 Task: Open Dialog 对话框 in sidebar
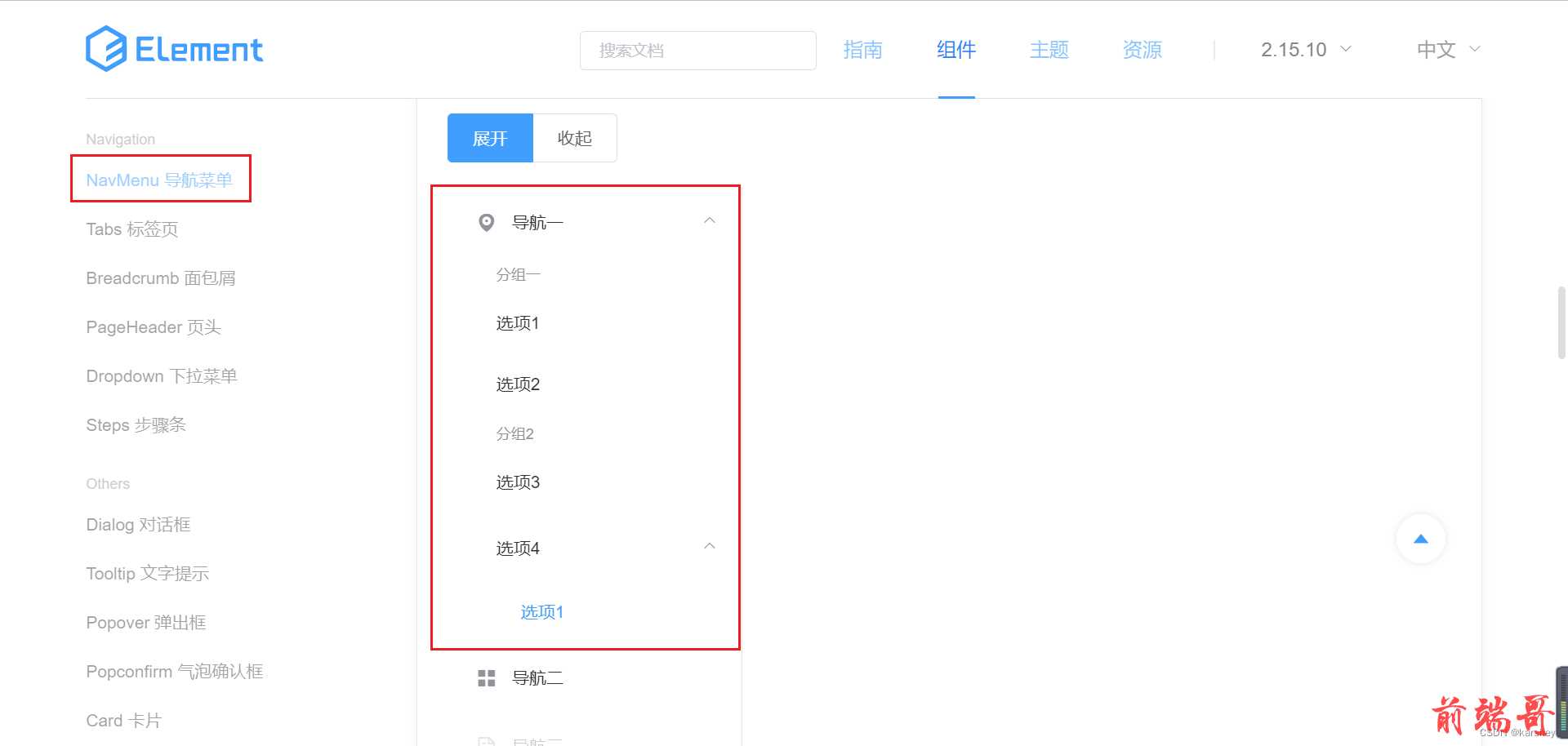point(139,525)
